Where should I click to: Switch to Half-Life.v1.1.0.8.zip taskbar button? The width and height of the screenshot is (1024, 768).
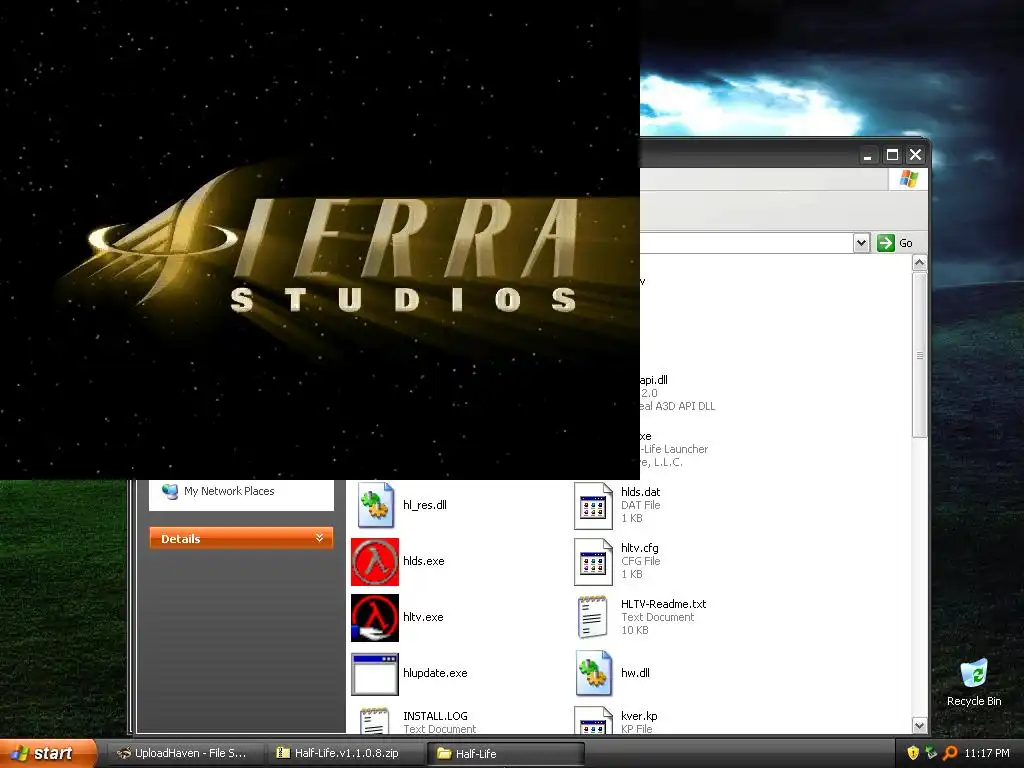point(345,753)
